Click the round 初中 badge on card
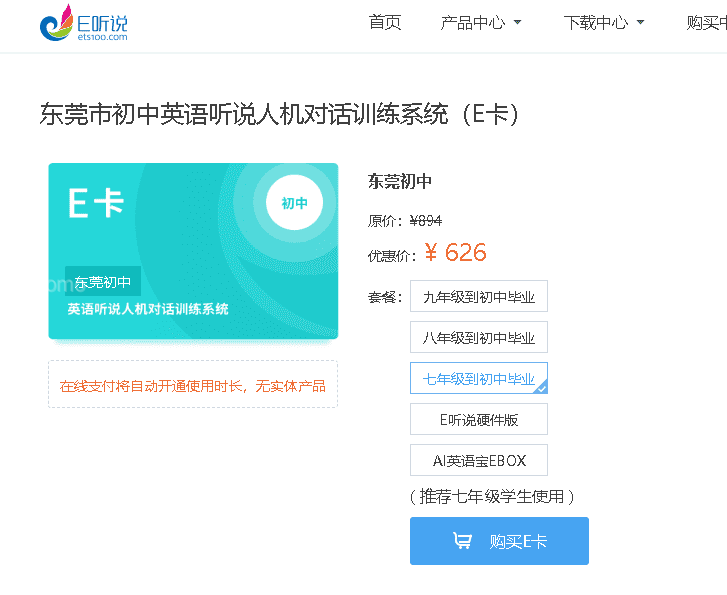 coord(294,203)
